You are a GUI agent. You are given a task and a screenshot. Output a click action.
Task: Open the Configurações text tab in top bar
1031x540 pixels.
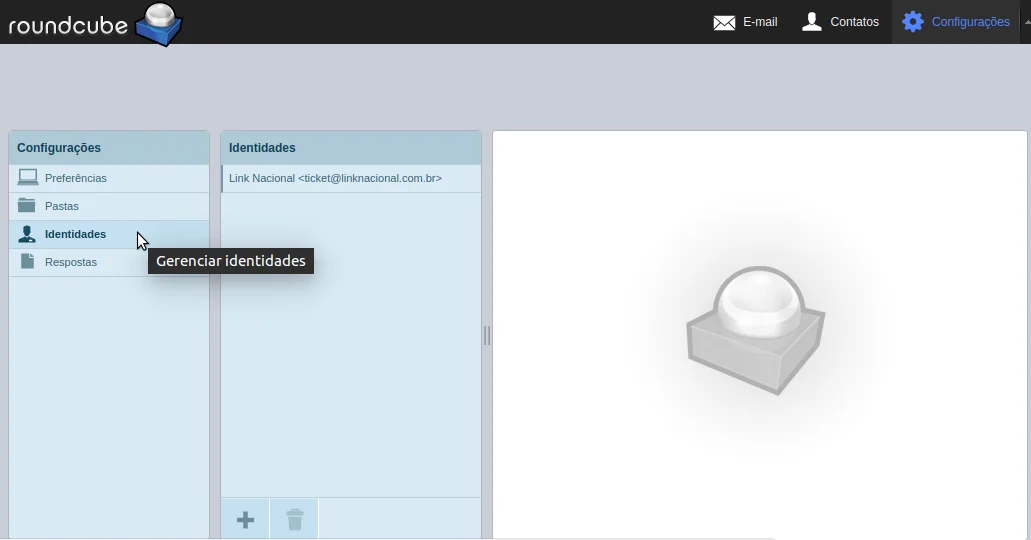[970, 22]
